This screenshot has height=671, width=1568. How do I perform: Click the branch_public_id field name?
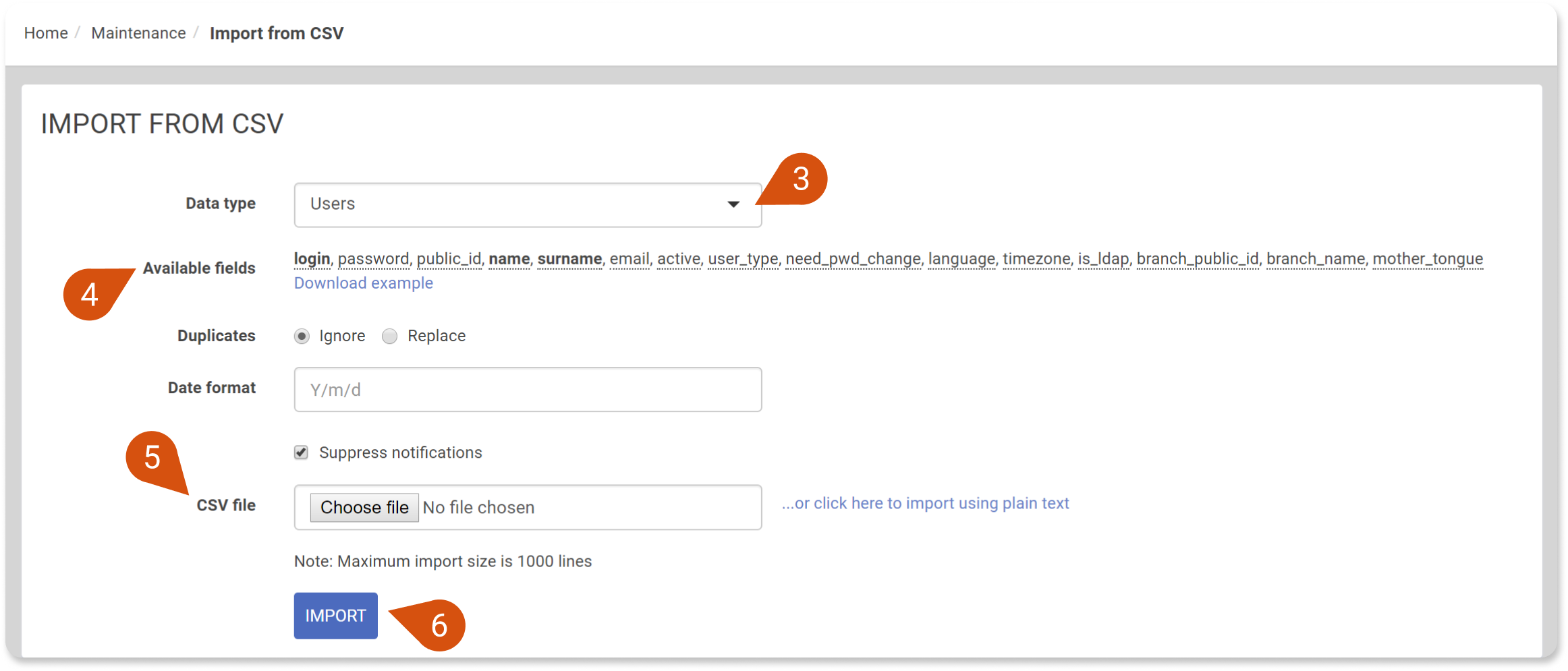click(1198, 259)
